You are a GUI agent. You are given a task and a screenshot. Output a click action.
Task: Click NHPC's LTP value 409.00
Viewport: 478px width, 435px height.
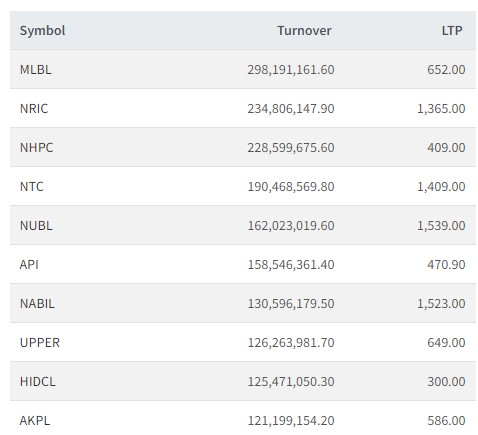(x=446, y=148)
